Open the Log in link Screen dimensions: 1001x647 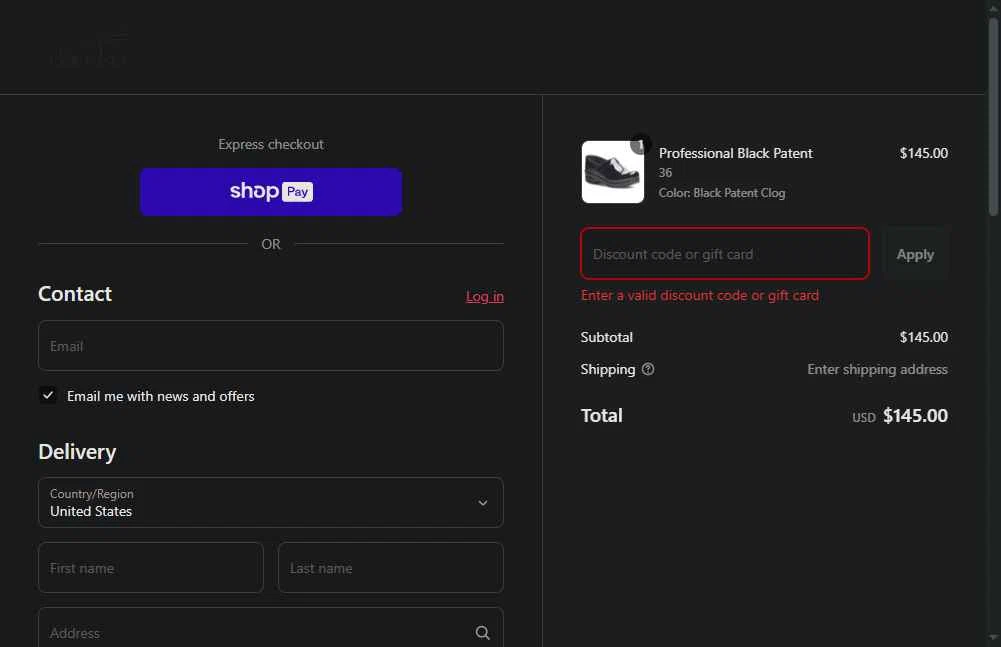coord(485,296)
